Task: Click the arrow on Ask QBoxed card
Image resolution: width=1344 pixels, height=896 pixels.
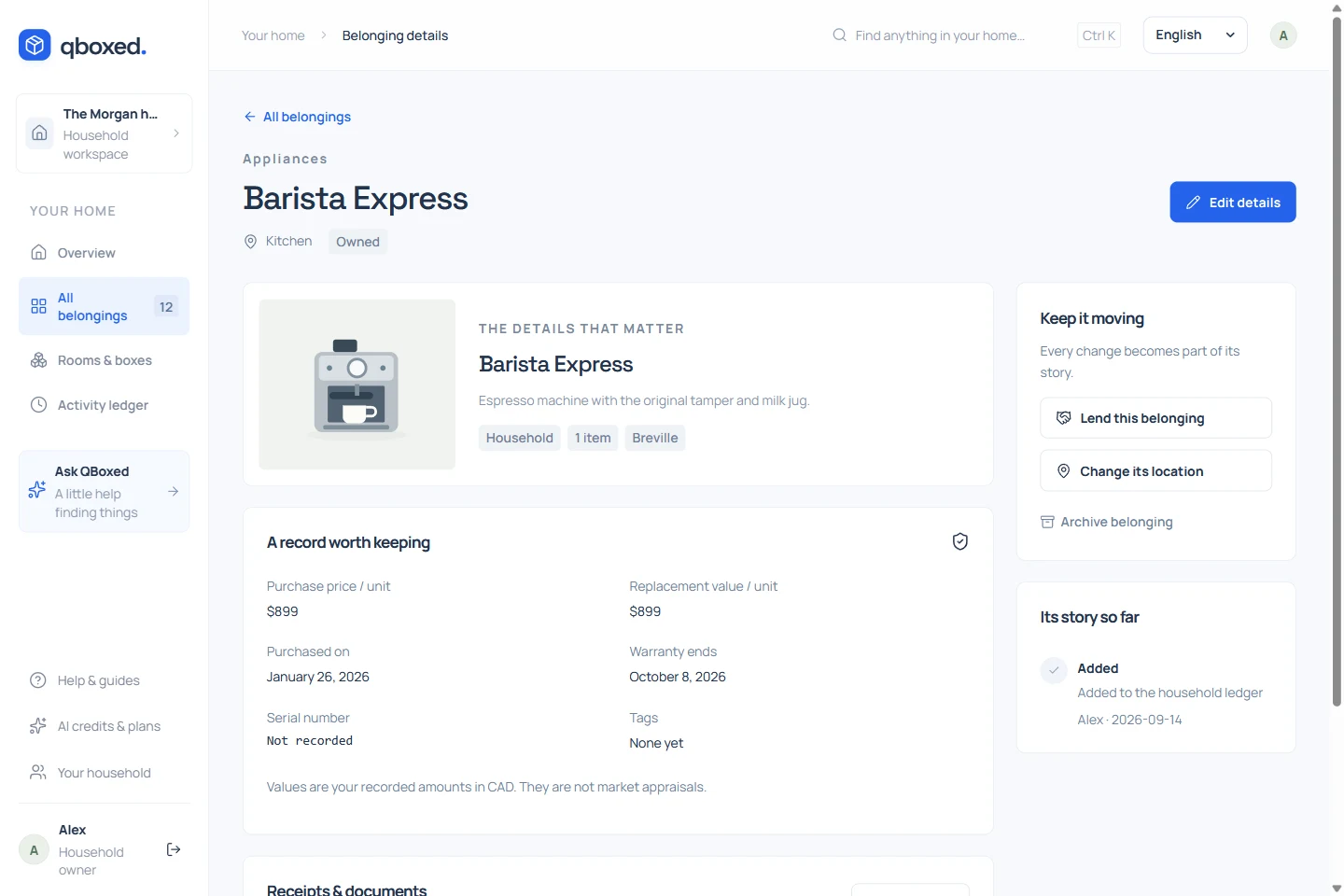Action: coord(173,491)
